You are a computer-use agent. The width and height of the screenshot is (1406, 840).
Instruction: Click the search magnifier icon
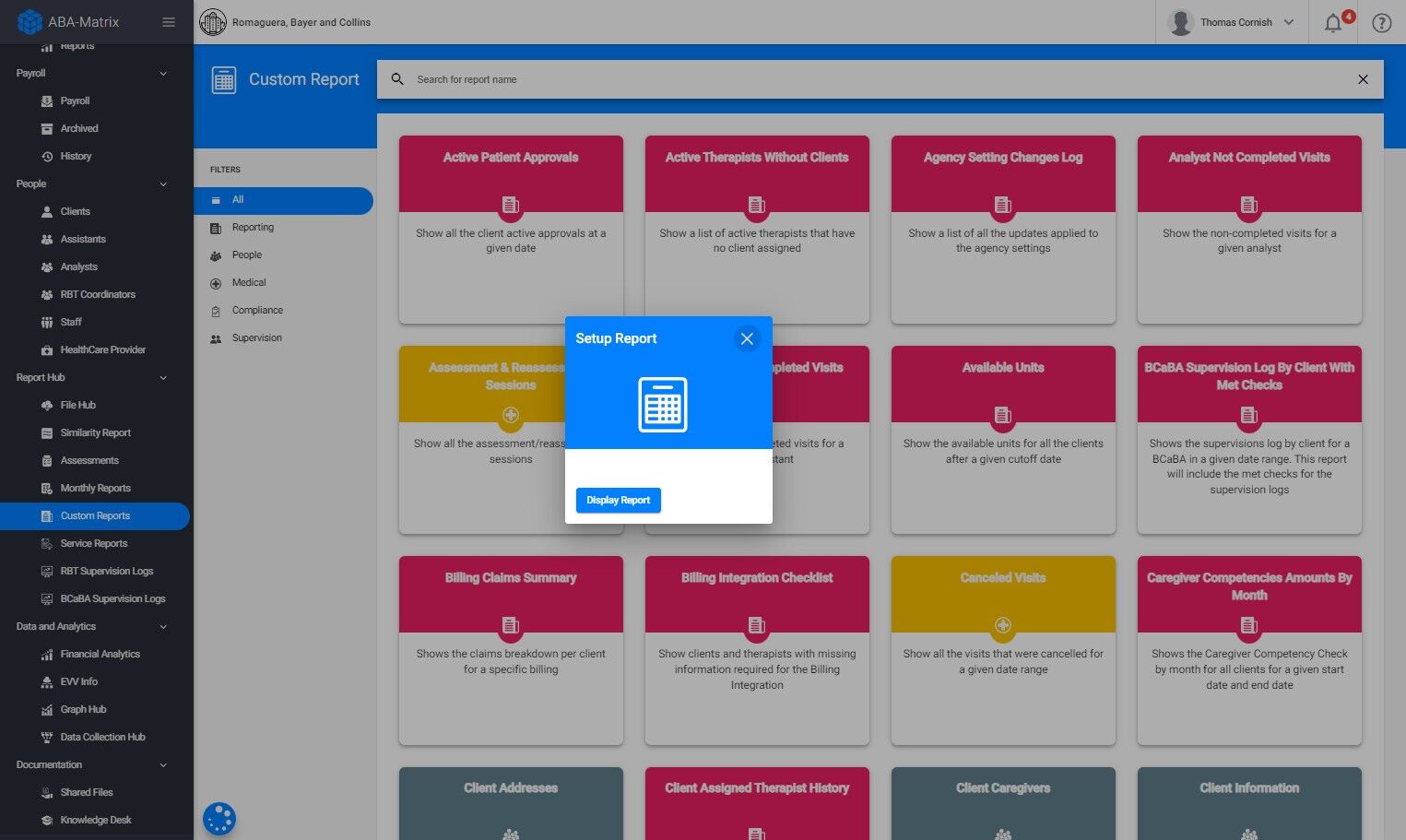[397, 79]
